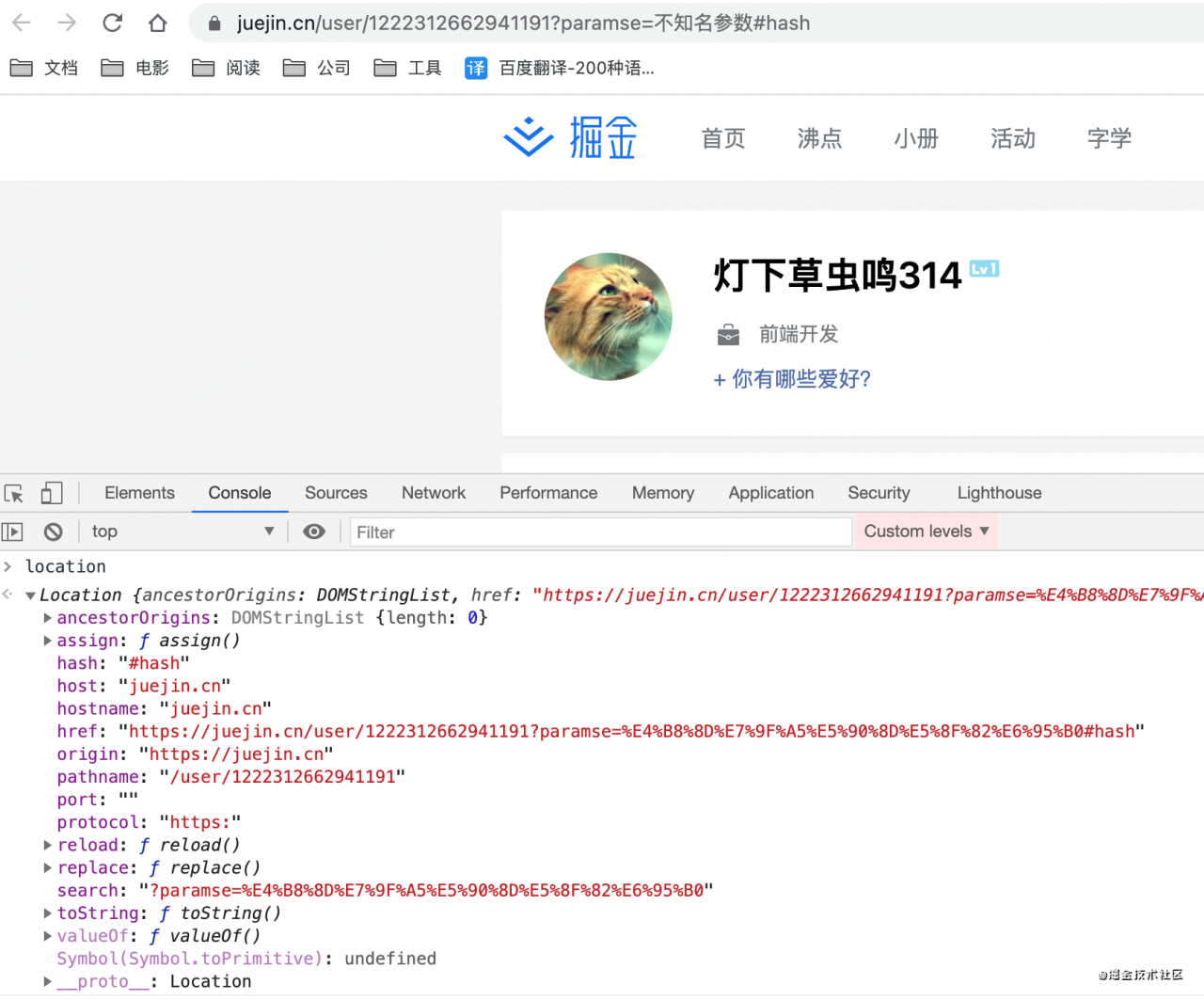This screenshot has height=1000, width=1204.
Task: Click the 掘金 logo
Action: coord(571,137)
